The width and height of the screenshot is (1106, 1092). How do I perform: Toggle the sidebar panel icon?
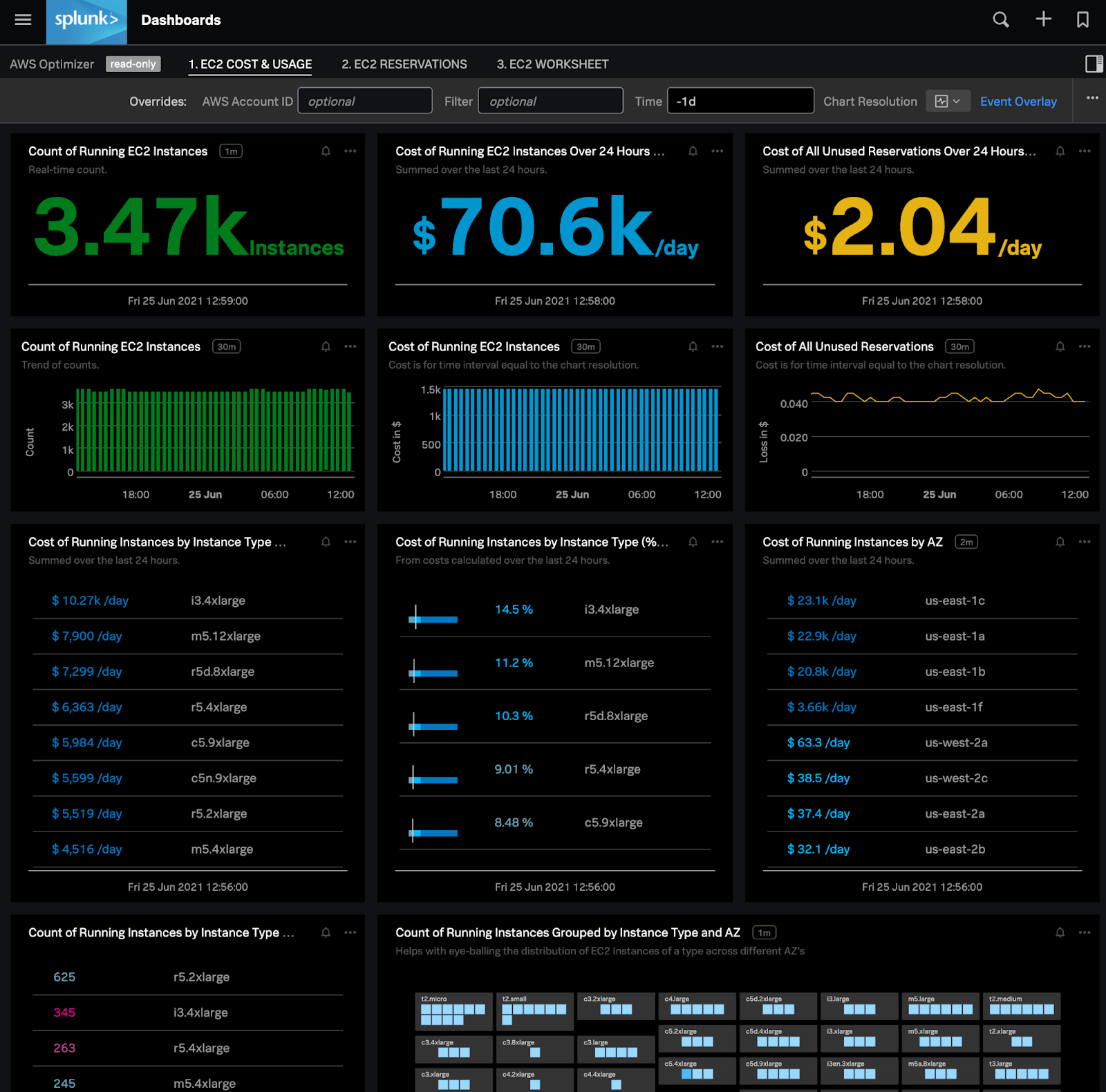1094,64
